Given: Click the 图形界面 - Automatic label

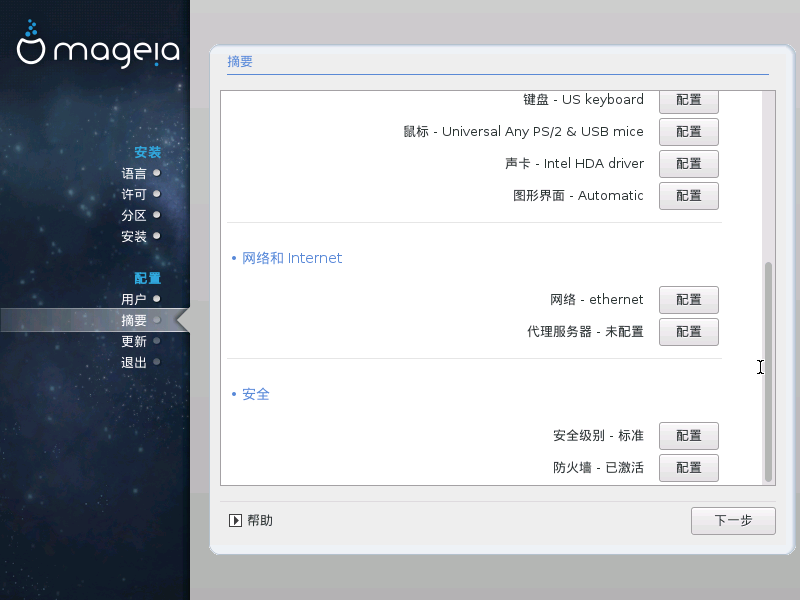Looking at the screenshot, I should point(578,195).
